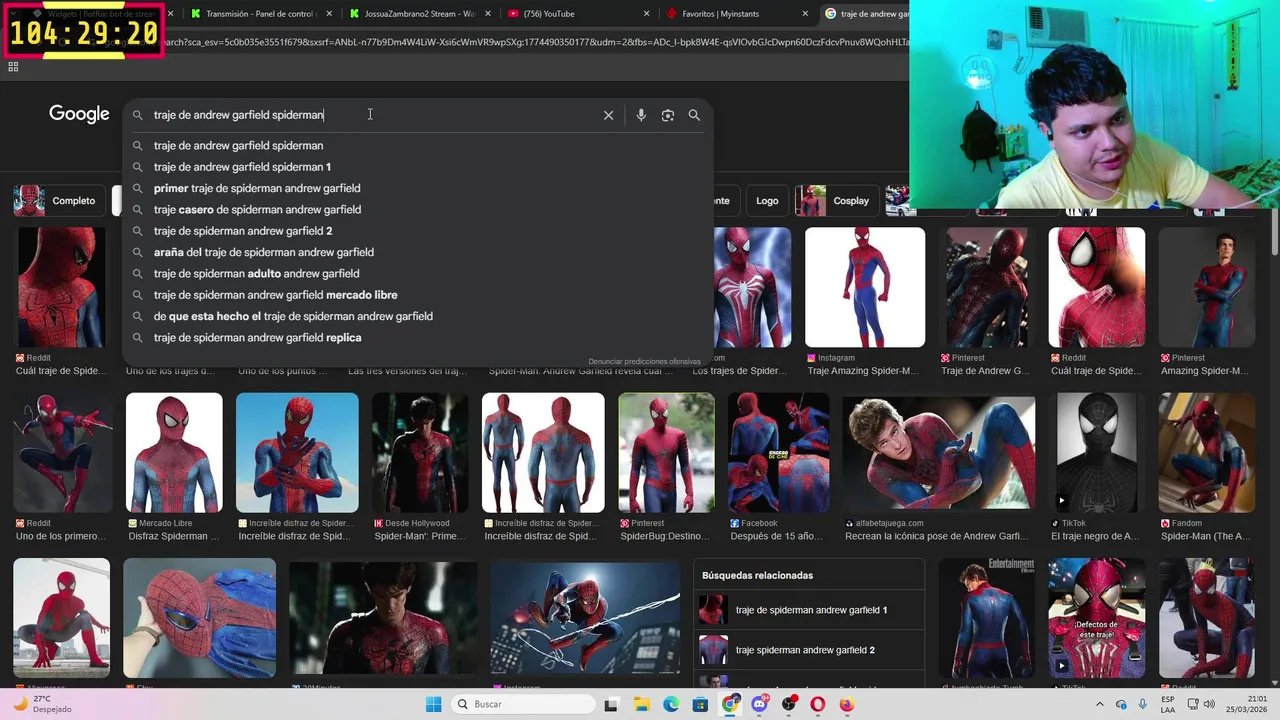Open Opera browser from the taskbar

tap(818, 704)
